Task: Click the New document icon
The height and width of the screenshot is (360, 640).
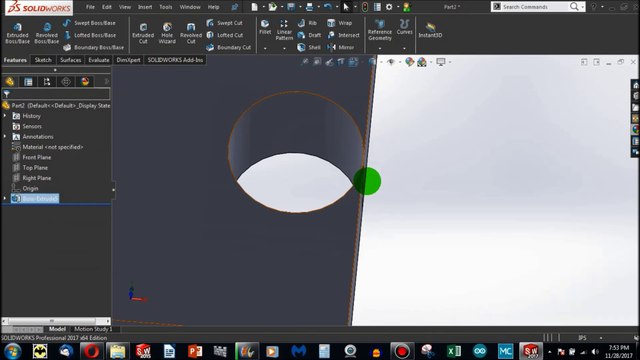Action: [x=254, y=7]
